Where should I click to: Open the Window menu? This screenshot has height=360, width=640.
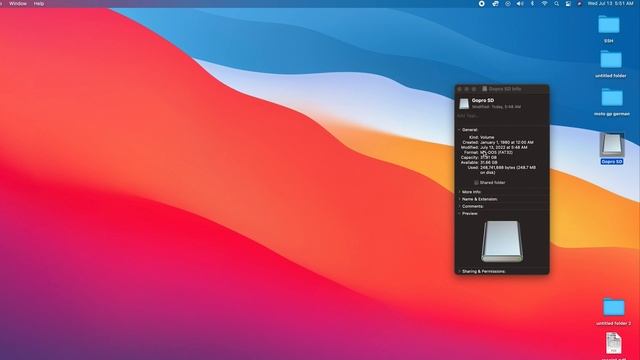pyautogui.click(x=18, y=4)
